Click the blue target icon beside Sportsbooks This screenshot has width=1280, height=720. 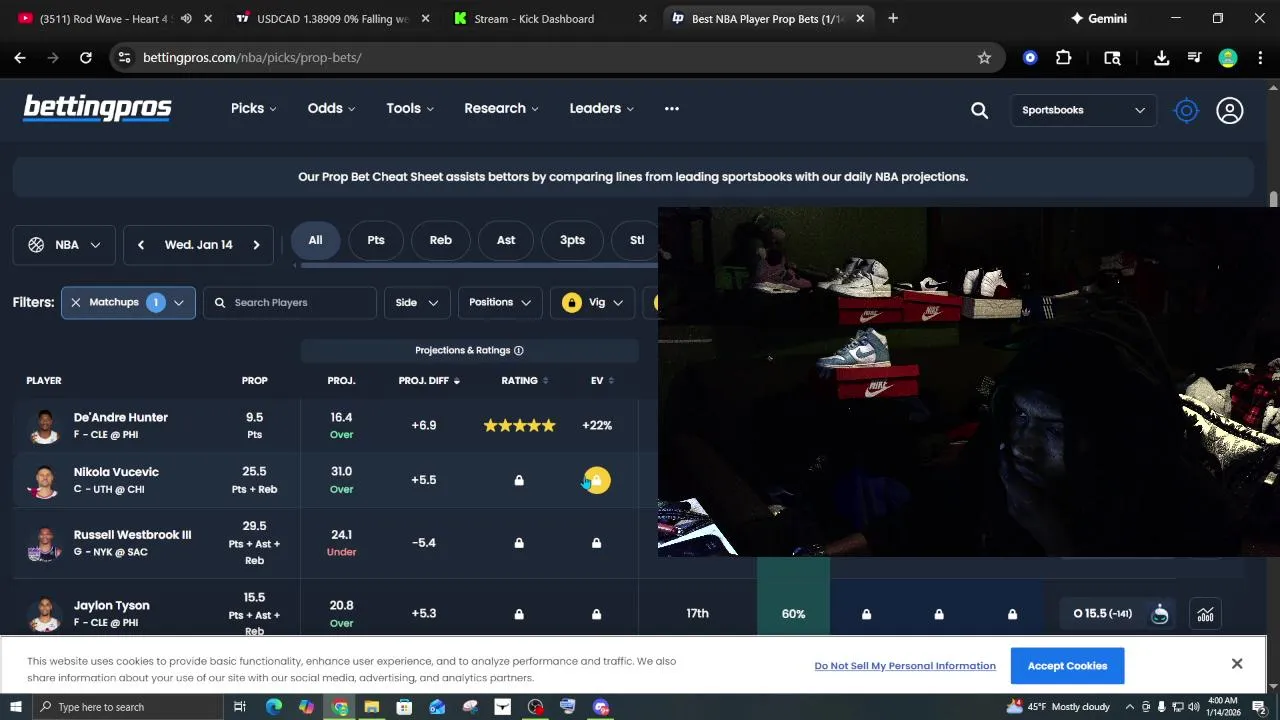click(1186, 110)
